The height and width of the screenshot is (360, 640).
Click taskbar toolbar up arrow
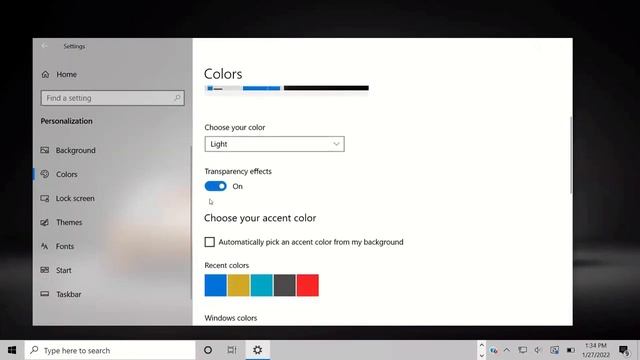[x=482, y=345]
